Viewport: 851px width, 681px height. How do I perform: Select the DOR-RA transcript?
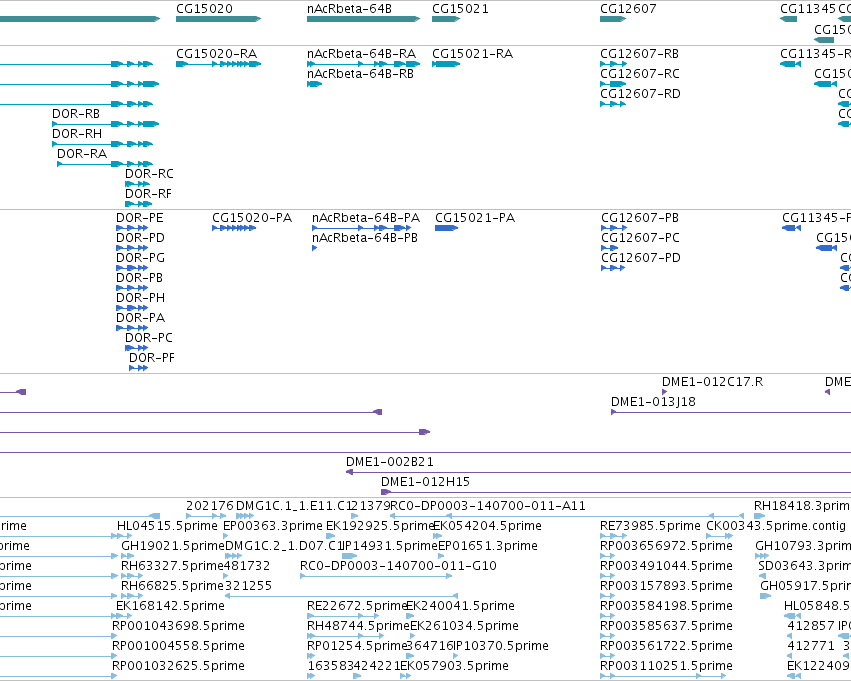pyautogui.click(x=105, y=164)
